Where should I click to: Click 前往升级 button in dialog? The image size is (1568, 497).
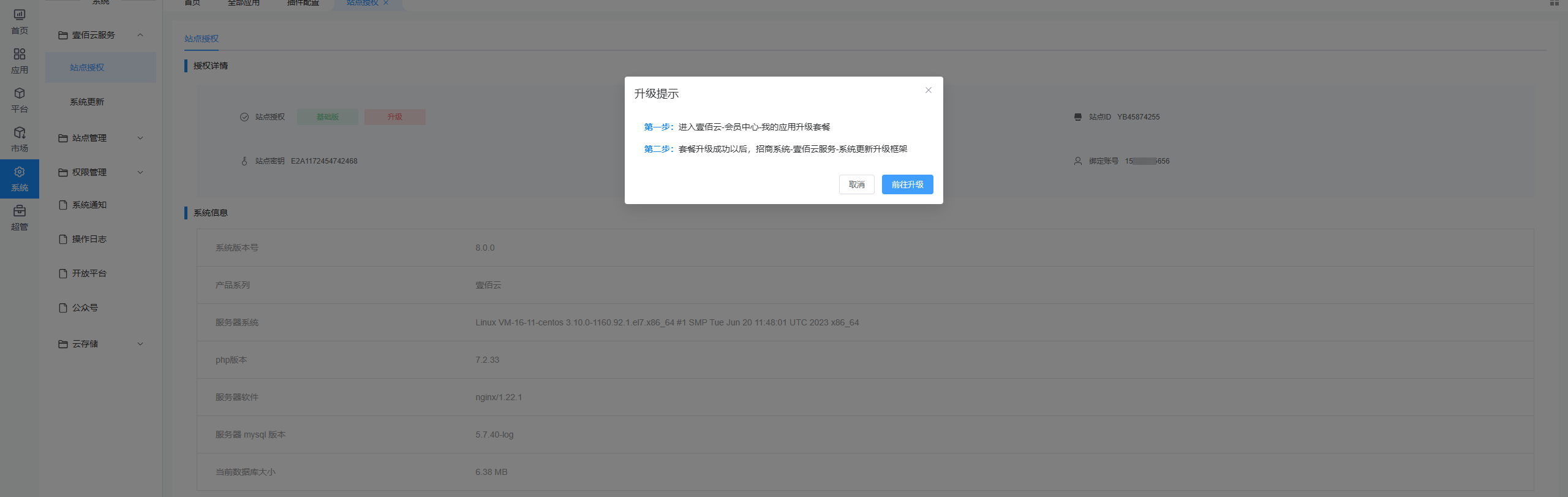907,184
